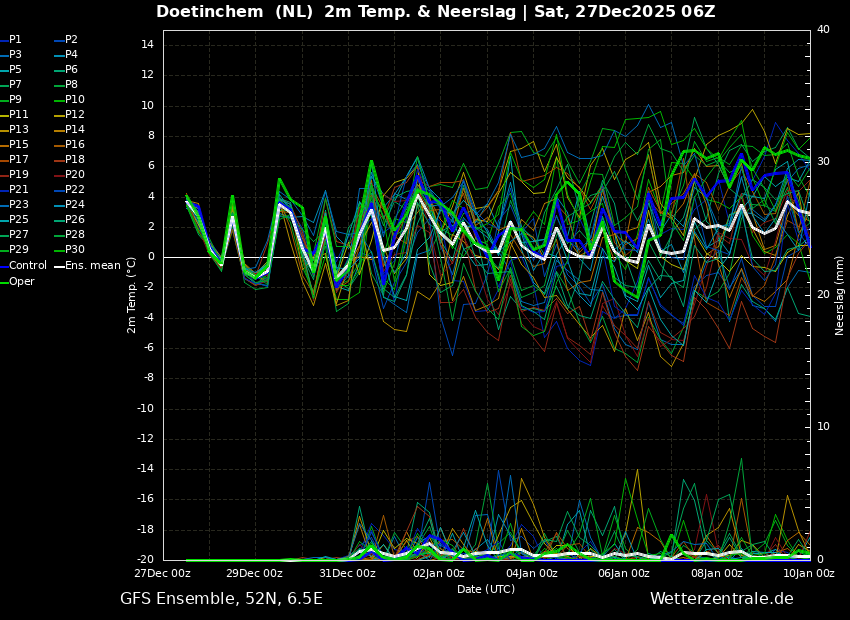The height and width of the screenshot is (620, 850).
Task: Open the Wetterzentrale.de link text
Action: pos(721,599)
